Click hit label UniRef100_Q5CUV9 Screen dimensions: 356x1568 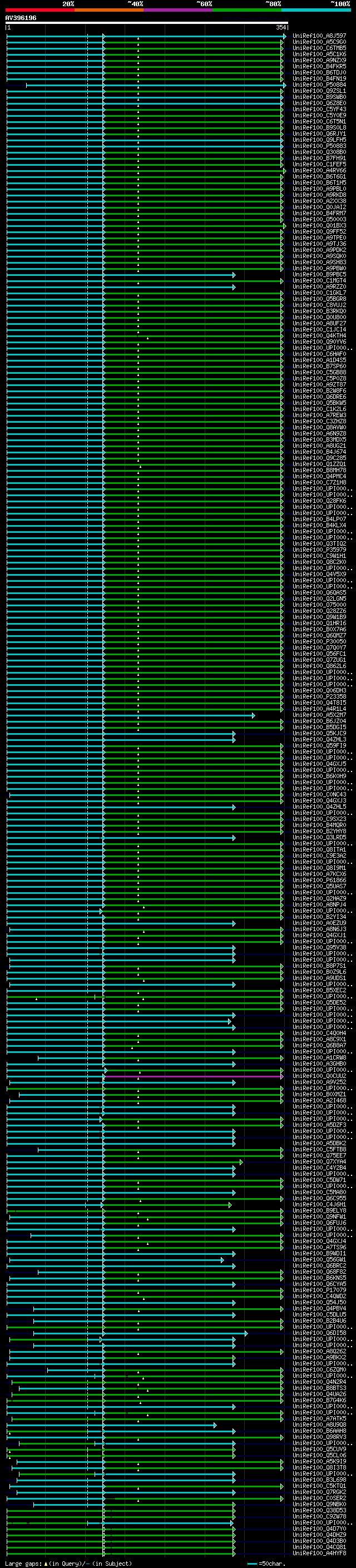coord(319,1450)
